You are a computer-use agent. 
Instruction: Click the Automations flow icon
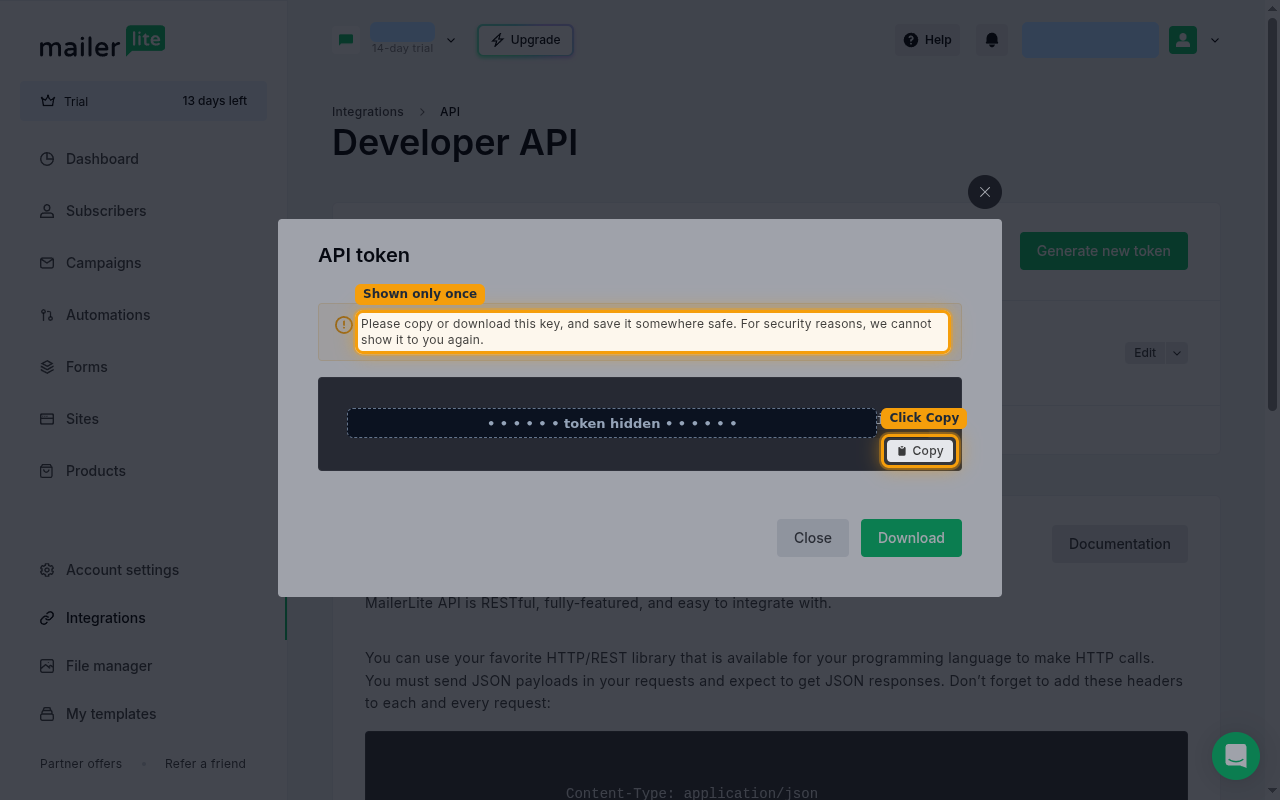pos(47,315)
